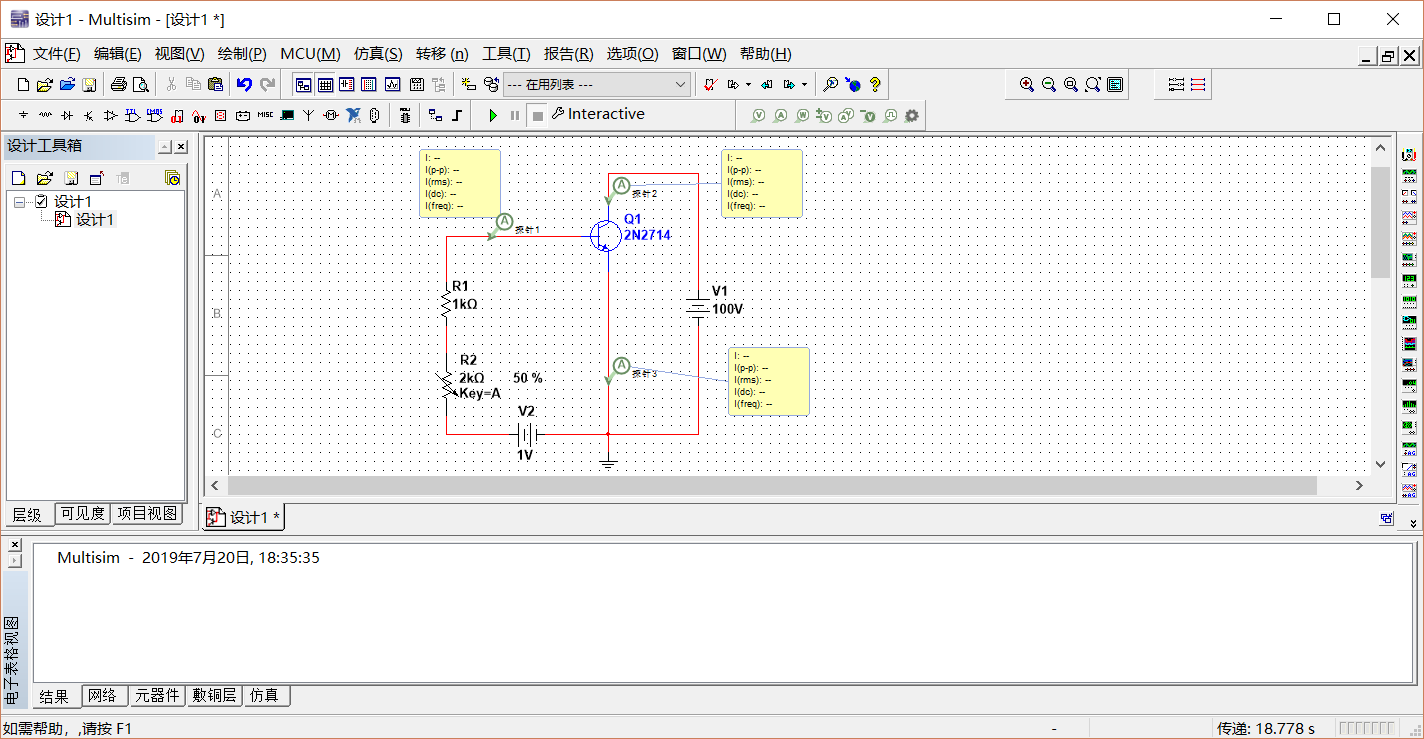Collapse the 设计1 tree root node
Viewport: 1424px width, 739px height.
tap(20, 202)
